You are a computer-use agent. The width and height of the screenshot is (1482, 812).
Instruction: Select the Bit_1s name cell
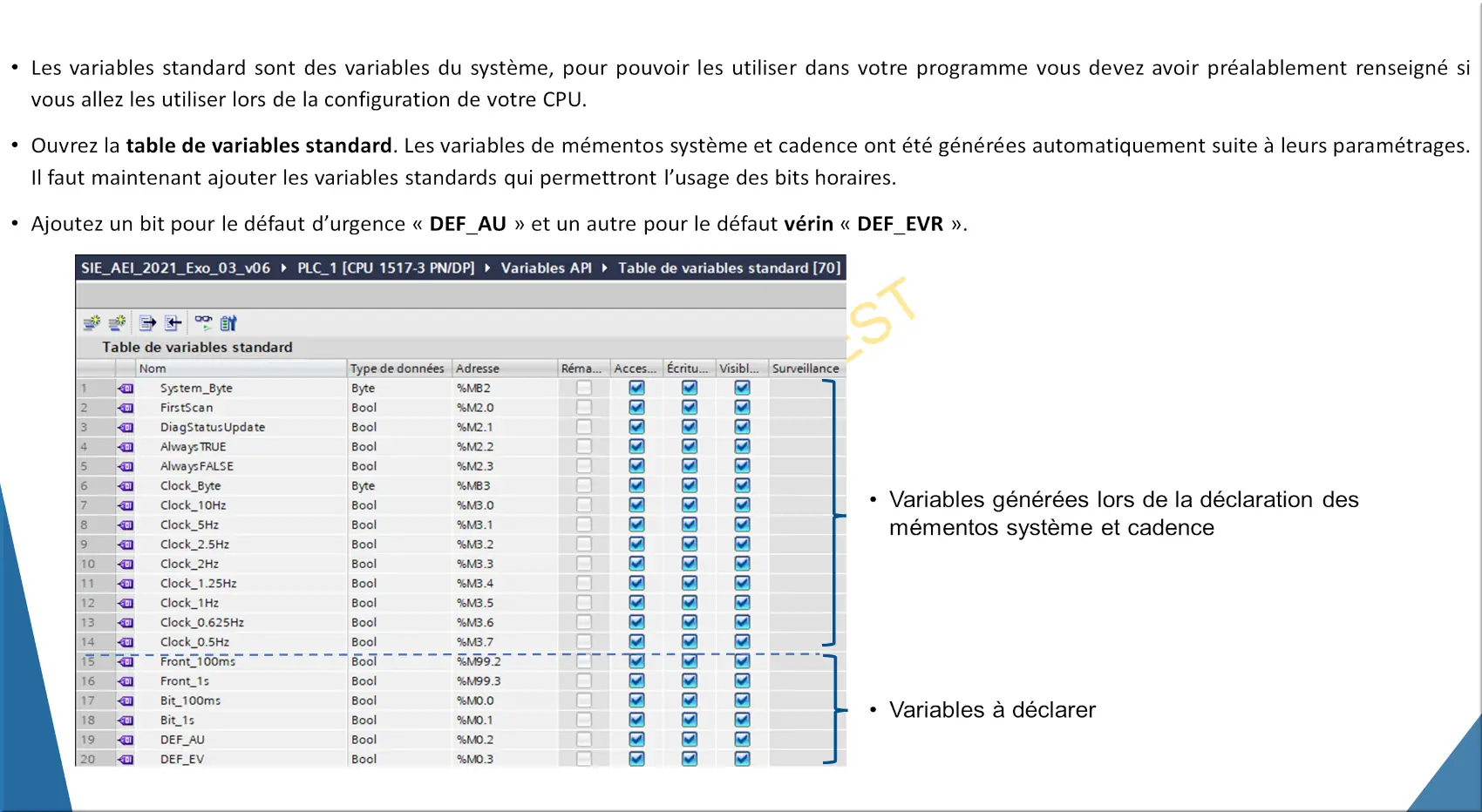pos(241,721)
